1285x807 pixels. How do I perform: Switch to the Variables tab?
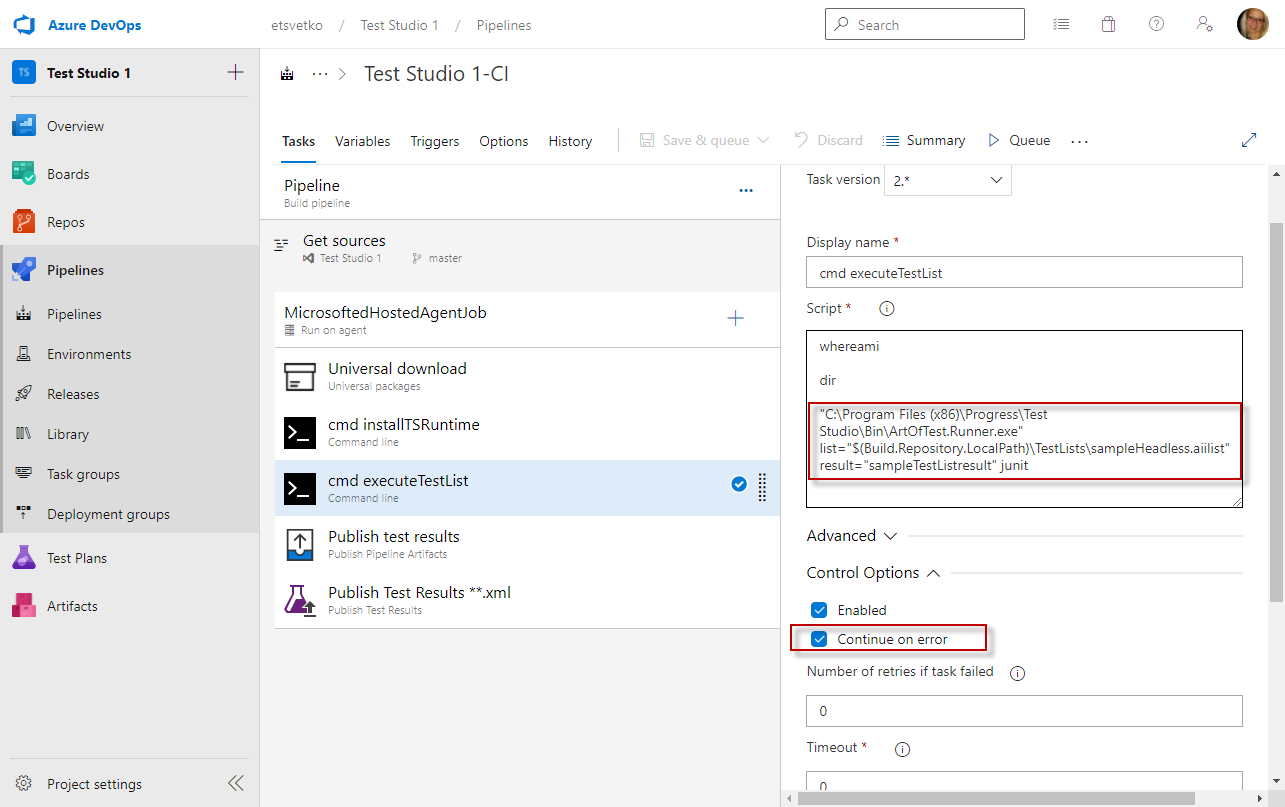[363, 141]
